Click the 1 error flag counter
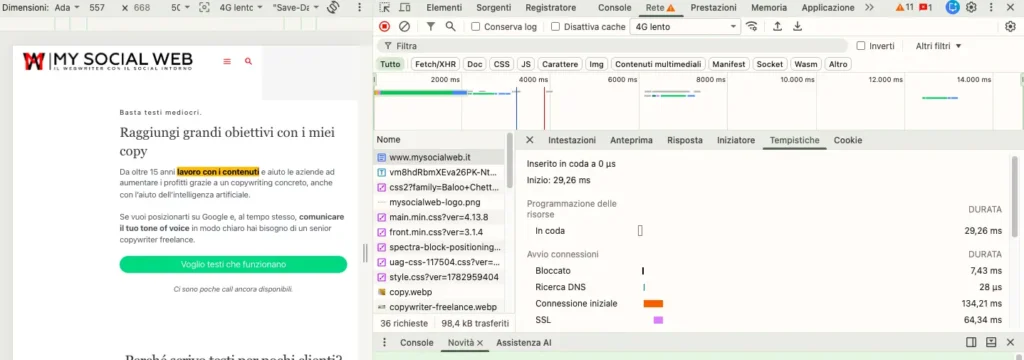 tap(925, 8)
